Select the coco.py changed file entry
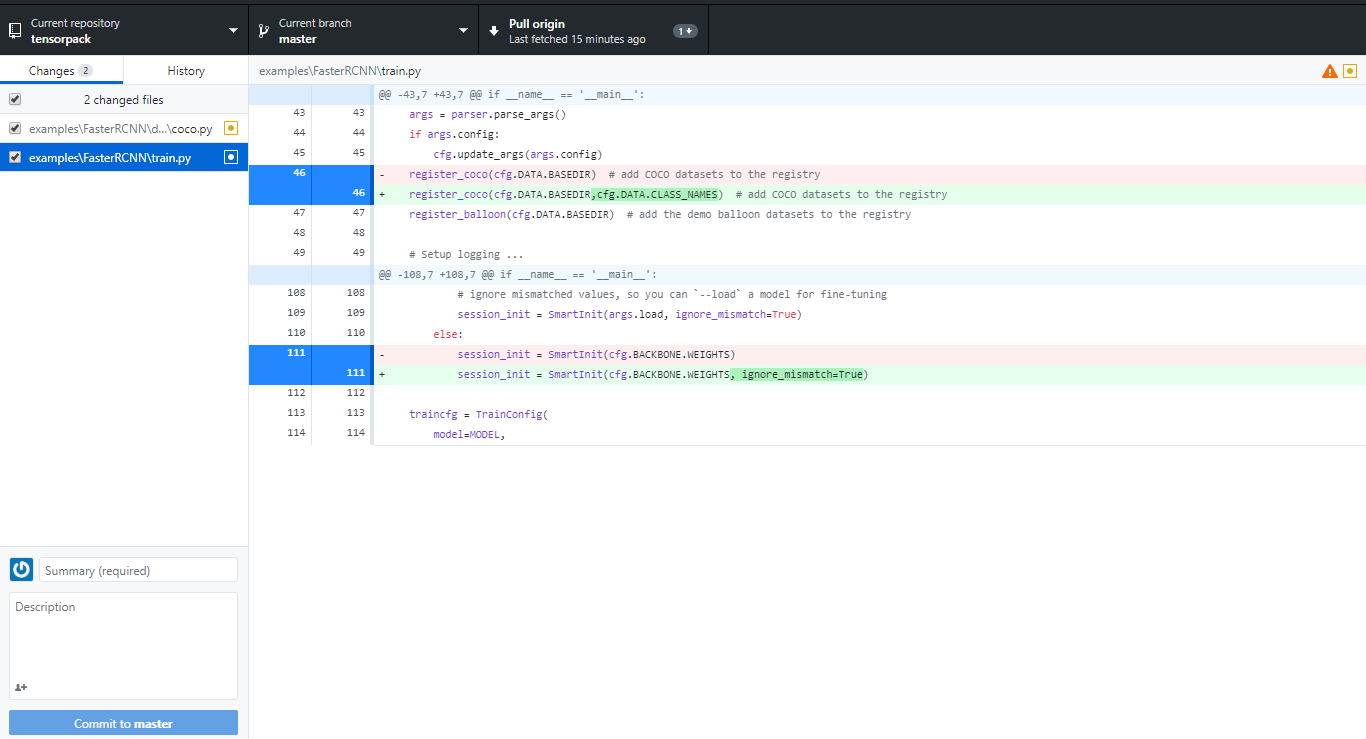 tap(120, 128)
